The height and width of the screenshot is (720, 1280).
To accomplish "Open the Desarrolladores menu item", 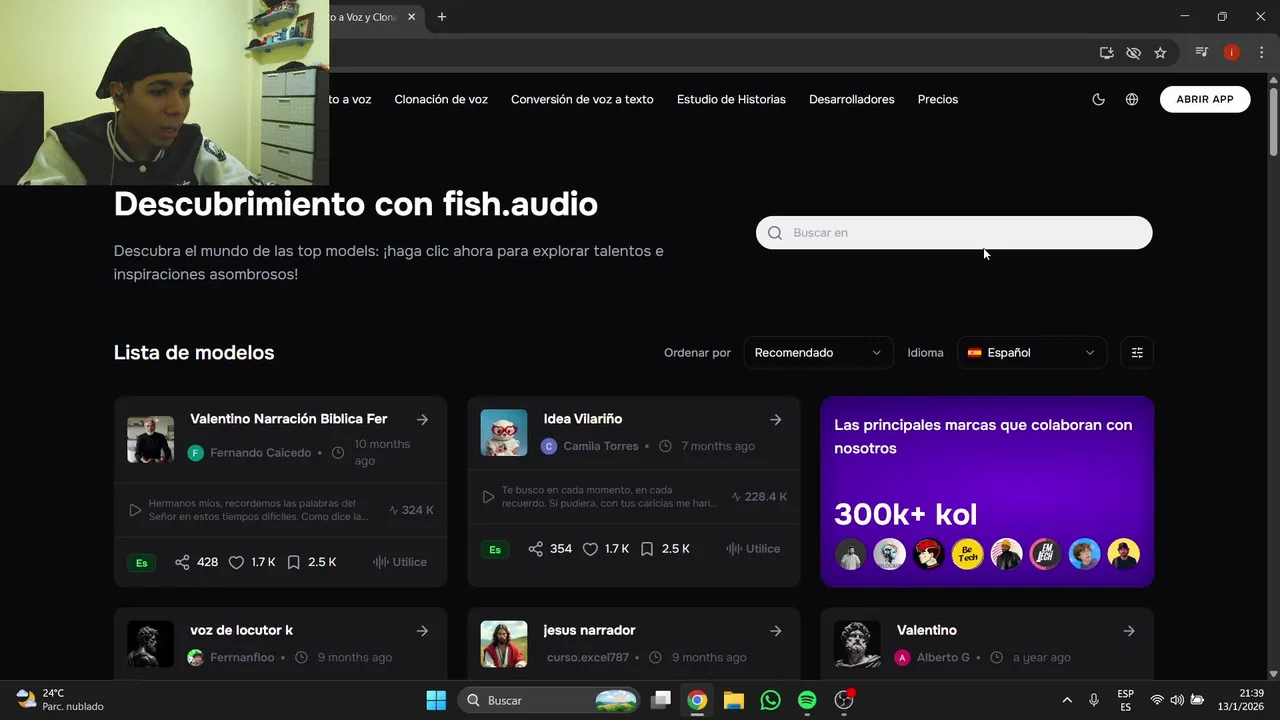I will [852, 99].
